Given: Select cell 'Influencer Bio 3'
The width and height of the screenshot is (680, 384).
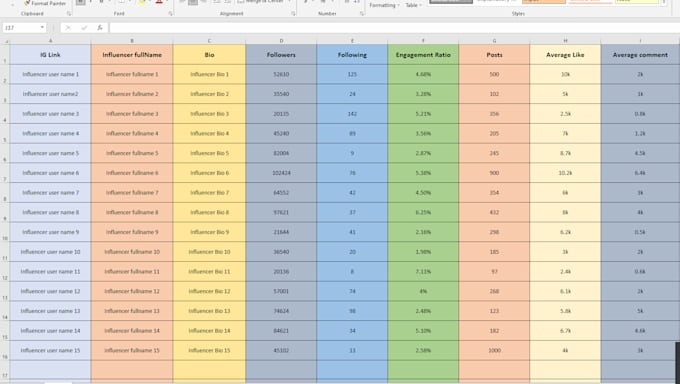Looking at the screenshot, I should tap(209, 114).
